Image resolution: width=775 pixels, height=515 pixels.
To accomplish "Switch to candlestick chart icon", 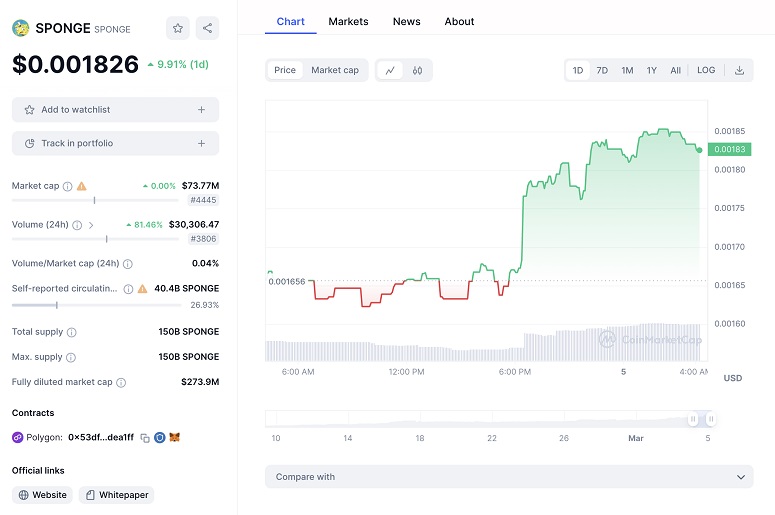I will pyautogui.click(x=417, y=70).
